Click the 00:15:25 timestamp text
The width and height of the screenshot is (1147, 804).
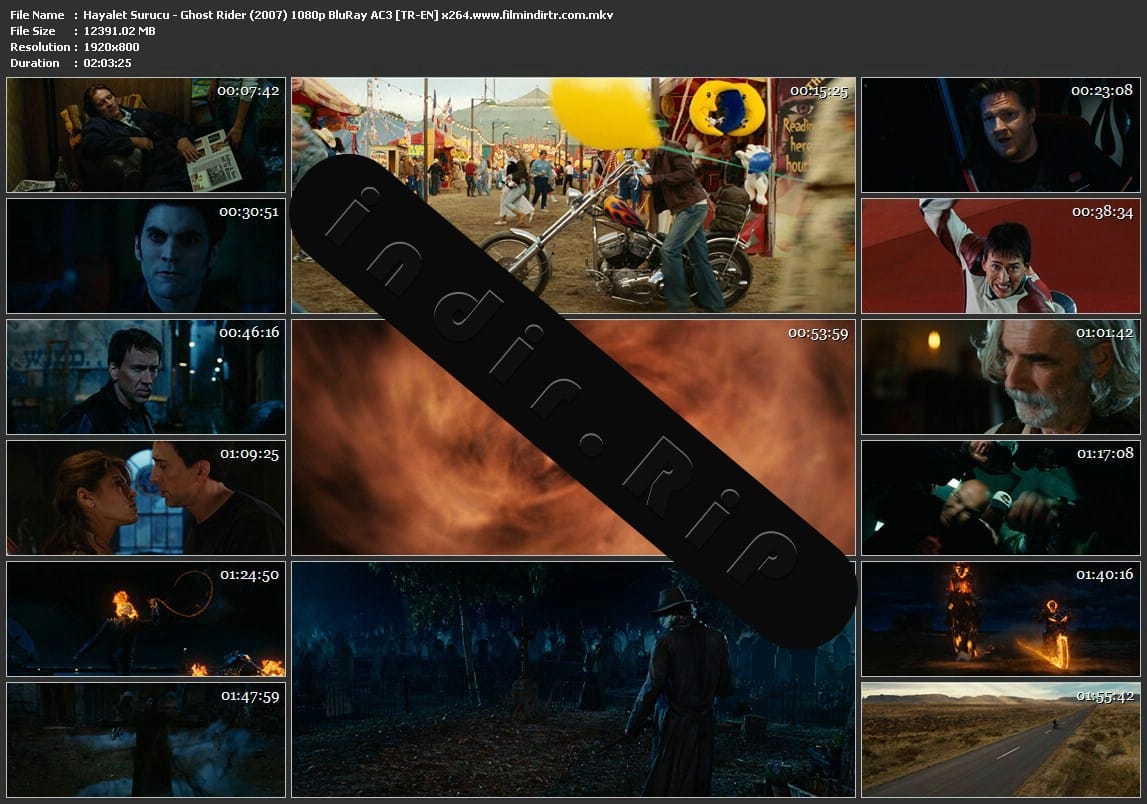[819, 91]
